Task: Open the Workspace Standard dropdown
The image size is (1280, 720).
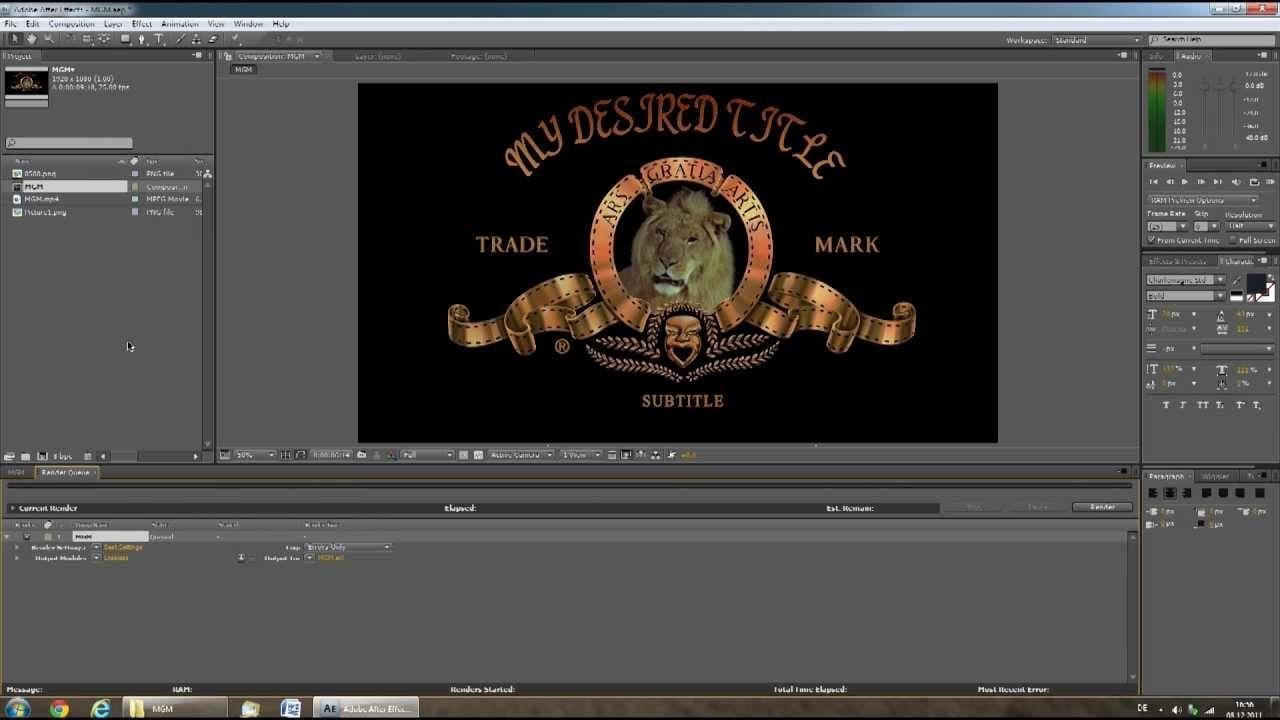Action: (x=1096, y=40)
